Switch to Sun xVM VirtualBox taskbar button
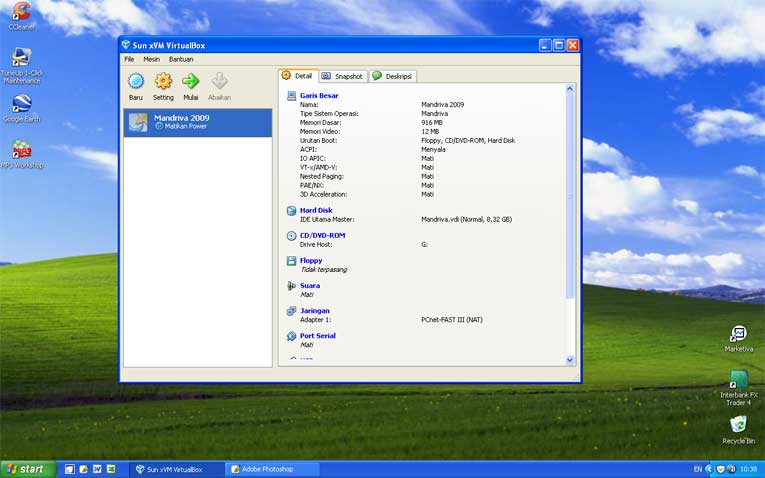Screen dimensions: 765x478 click(x=176, y=469)
